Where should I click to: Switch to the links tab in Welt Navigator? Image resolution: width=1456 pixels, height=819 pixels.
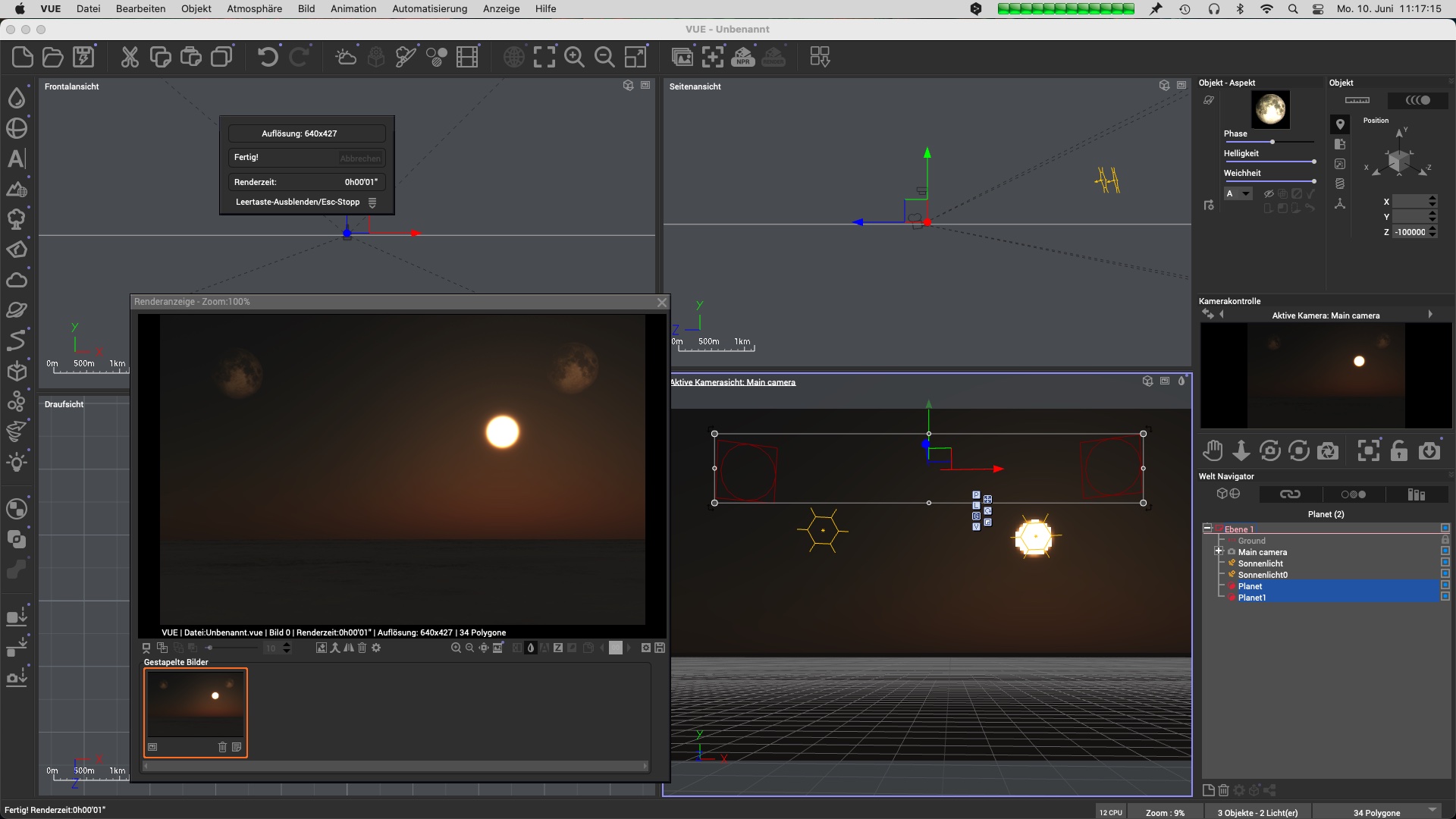1290,494
